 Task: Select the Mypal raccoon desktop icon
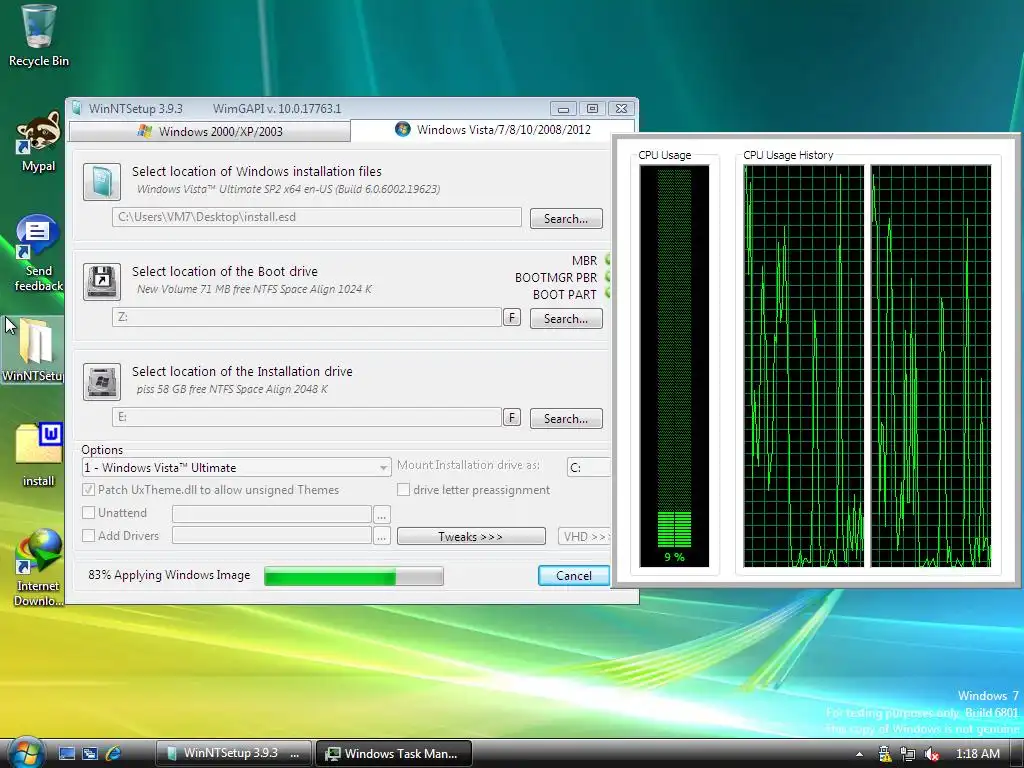(x=39, y=142)
